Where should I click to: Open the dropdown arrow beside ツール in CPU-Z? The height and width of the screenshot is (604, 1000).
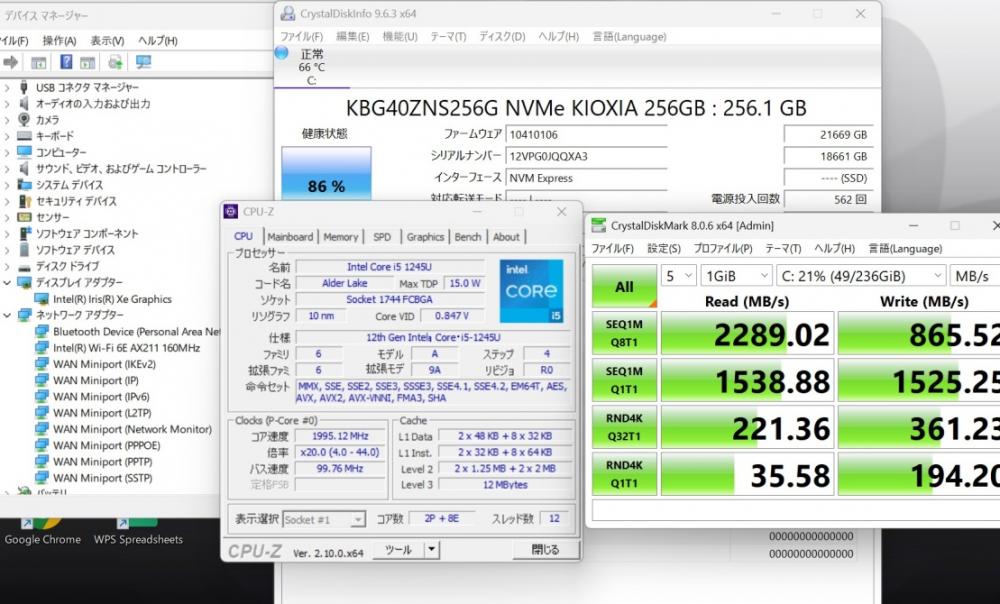point(432,549)
